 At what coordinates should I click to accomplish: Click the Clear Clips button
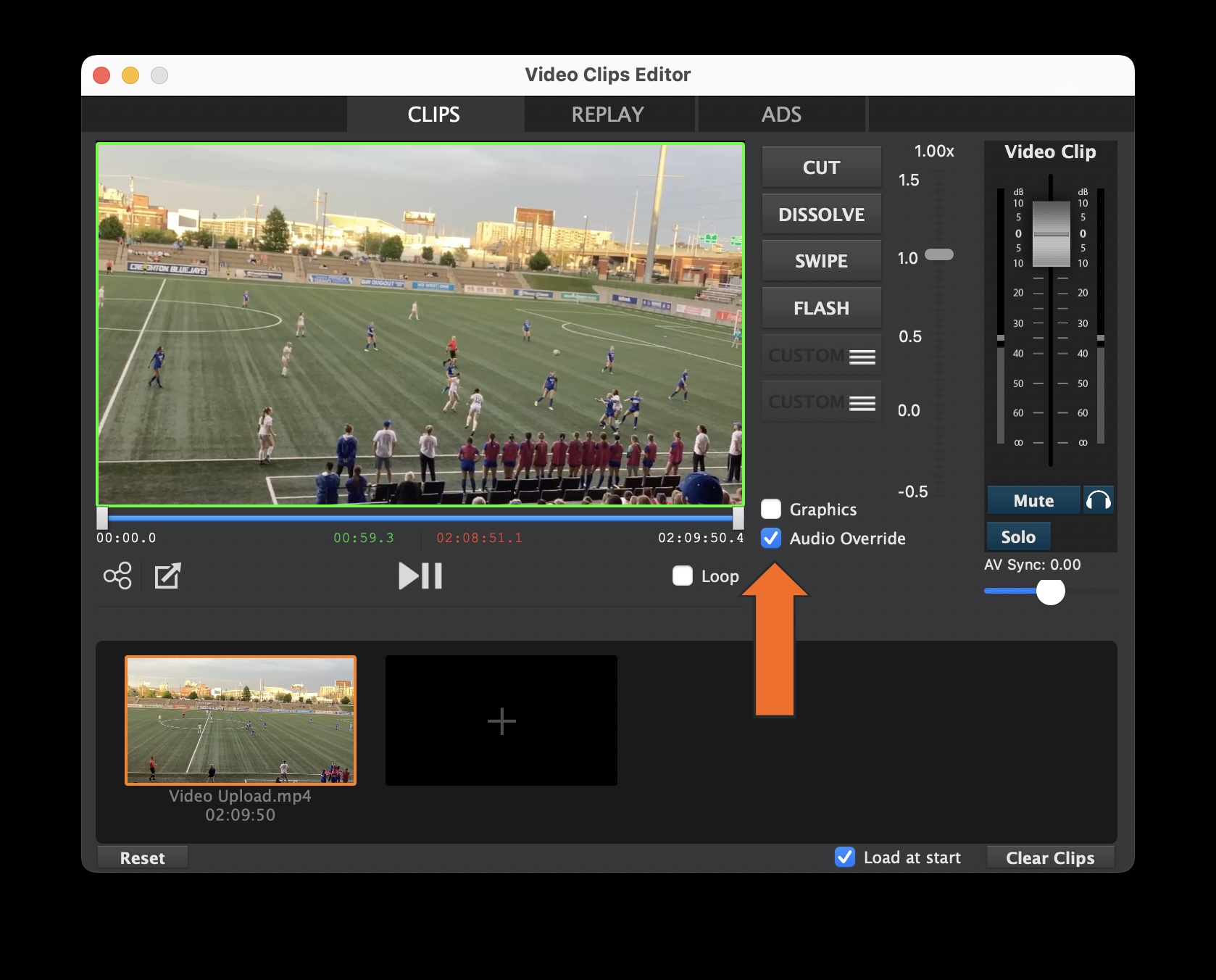coord(1050,858)
